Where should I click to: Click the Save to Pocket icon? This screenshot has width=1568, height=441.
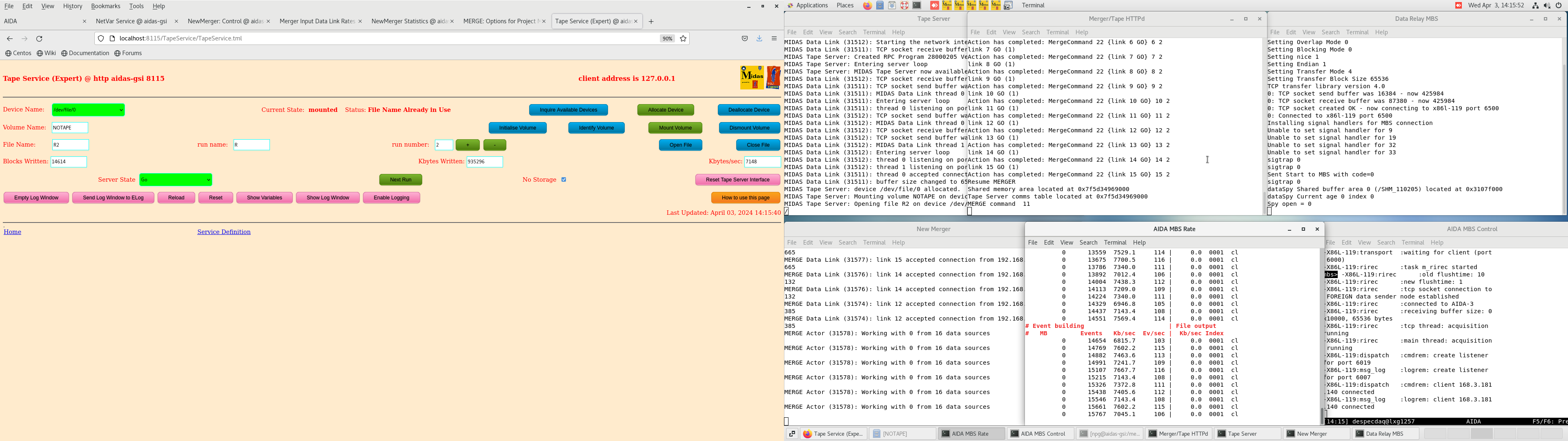point(744,38)
